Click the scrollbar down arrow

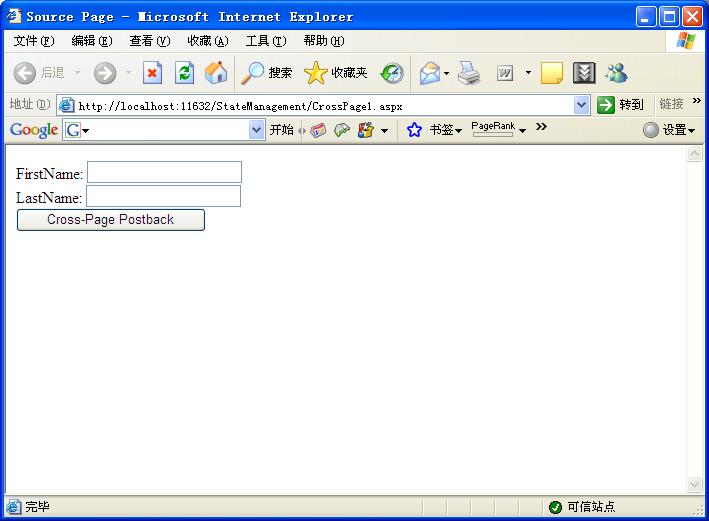pos(695,485)
